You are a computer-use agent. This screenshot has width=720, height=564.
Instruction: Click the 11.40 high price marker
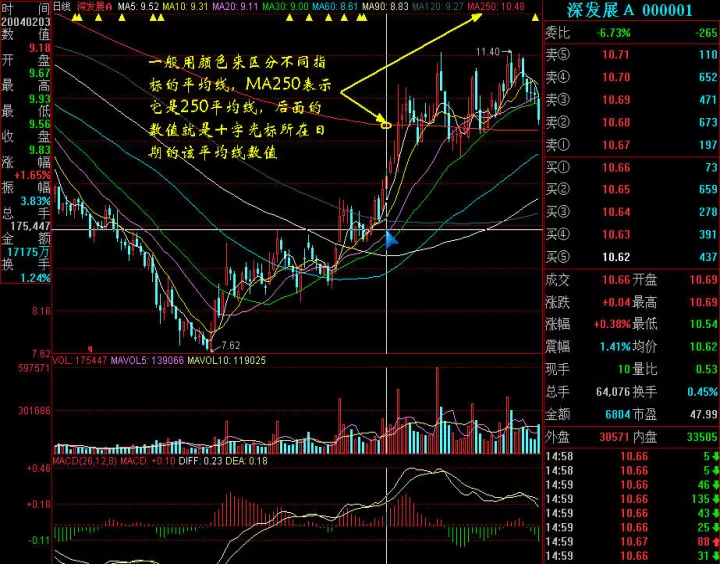tap(488, 52)
